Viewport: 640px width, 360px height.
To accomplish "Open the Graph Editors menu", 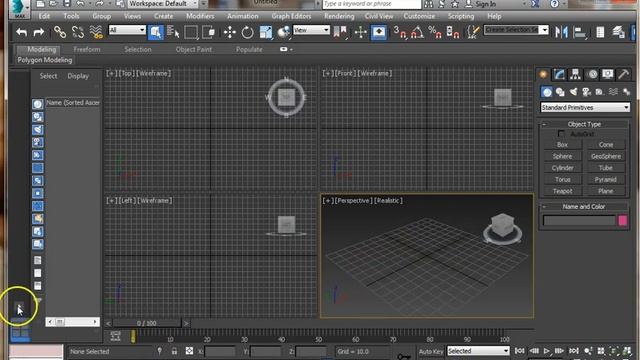I will (291, 16).
